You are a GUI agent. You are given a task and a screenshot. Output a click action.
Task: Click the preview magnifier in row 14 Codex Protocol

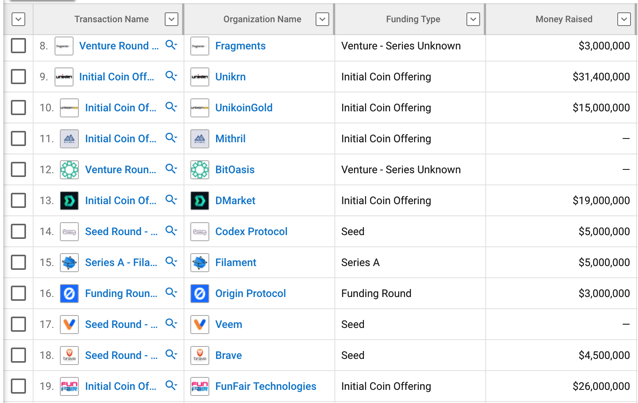click(171, 230)
